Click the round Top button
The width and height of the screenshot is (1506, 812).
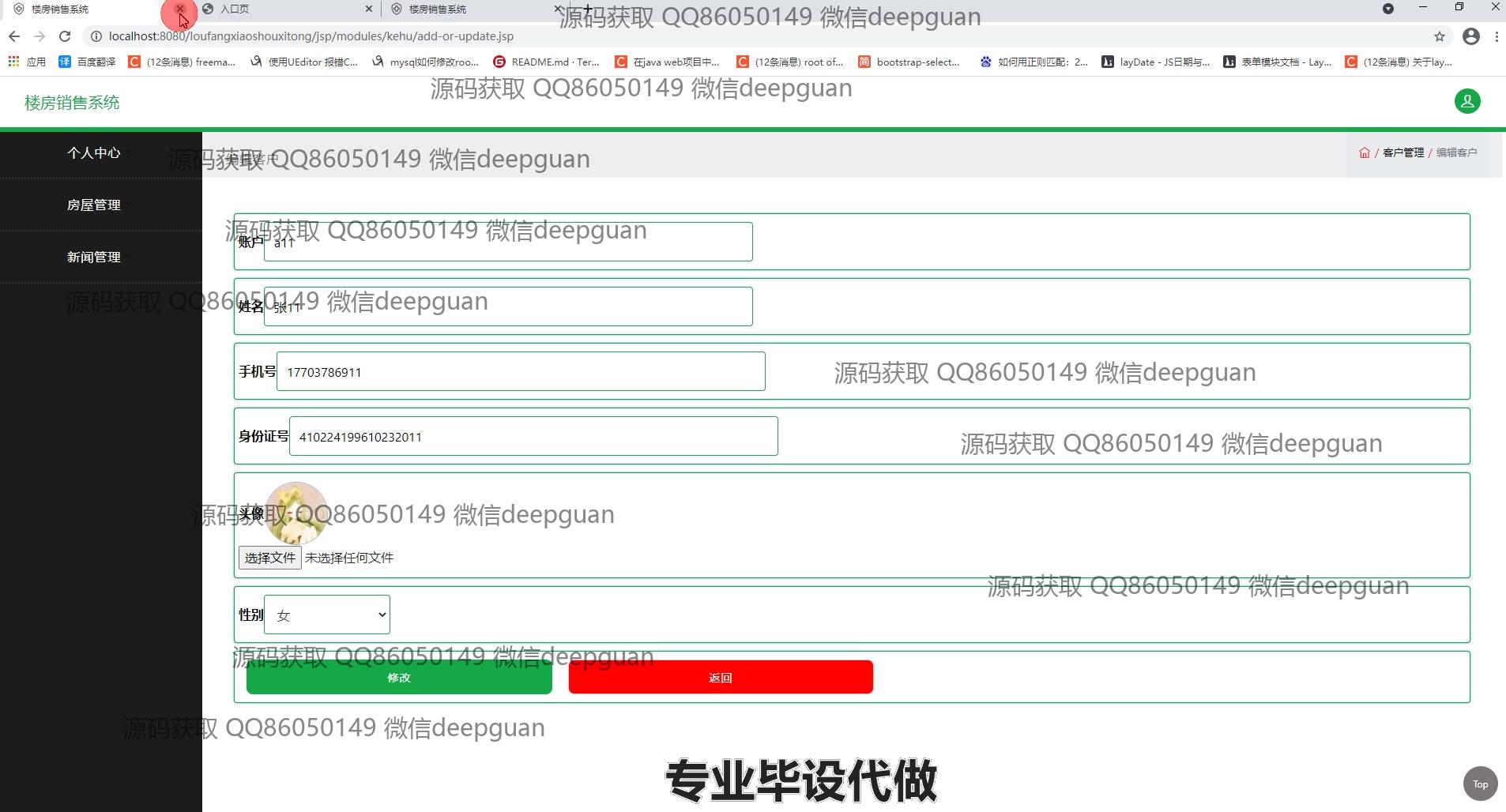coord(1480,784)
